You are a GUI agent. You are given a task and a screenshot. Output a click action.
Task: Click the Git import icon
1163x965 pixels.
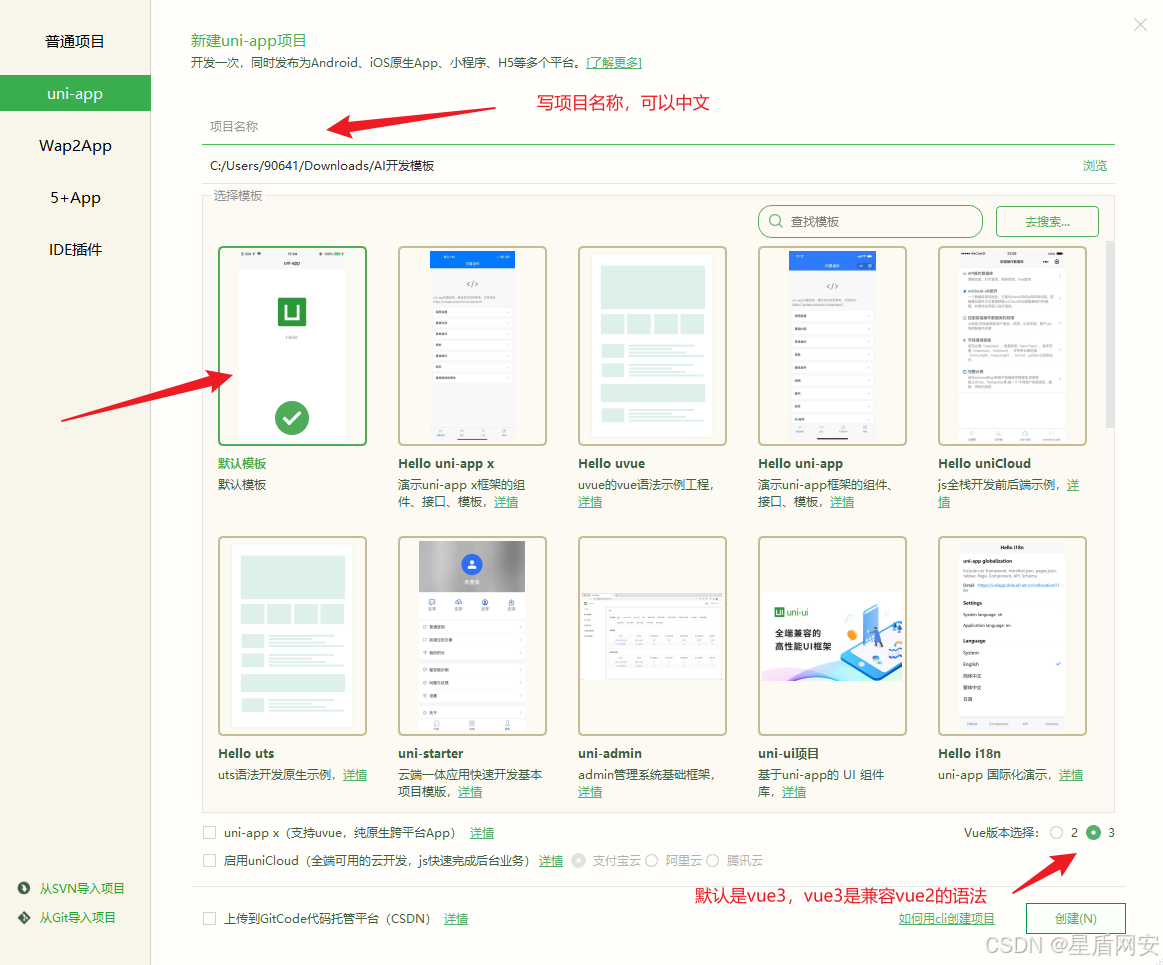tap(24, 918)
